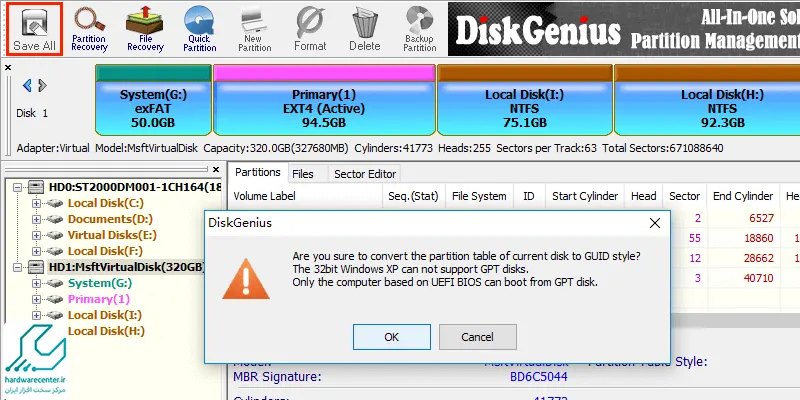Select Local Disk(I:) NTFS 75.1GB block
The width and height of the screenshot is (800, 400).
[524, 99]
